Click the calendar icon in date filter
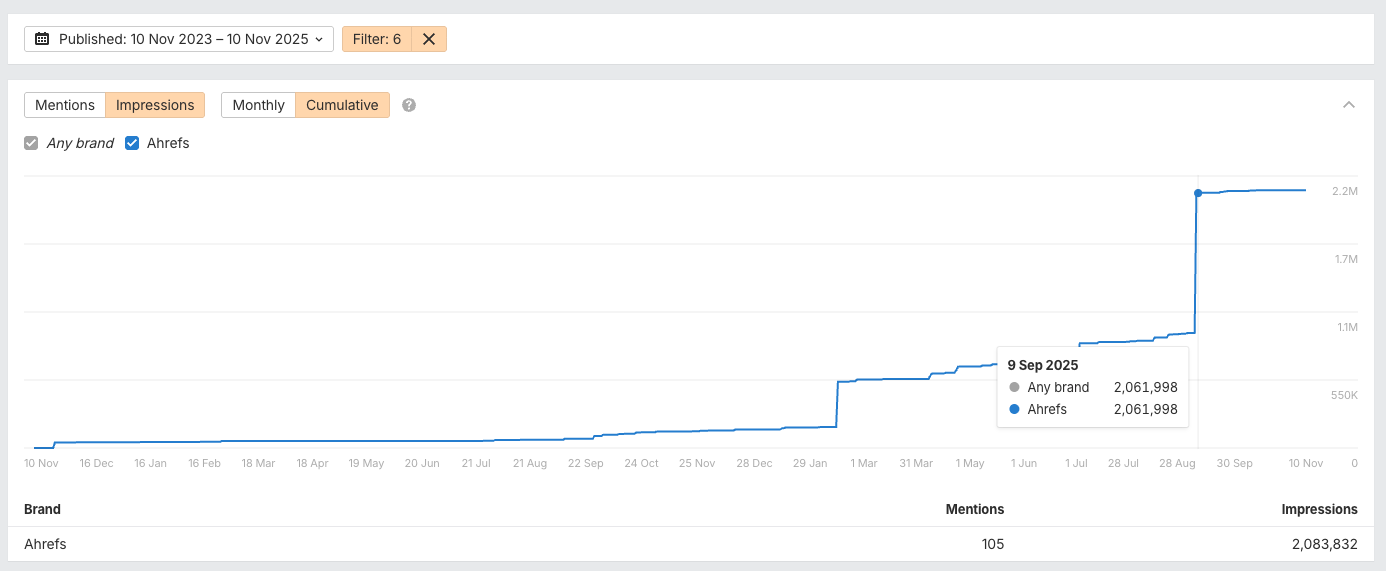The image size is (1386, 571). tap(42, 39)
